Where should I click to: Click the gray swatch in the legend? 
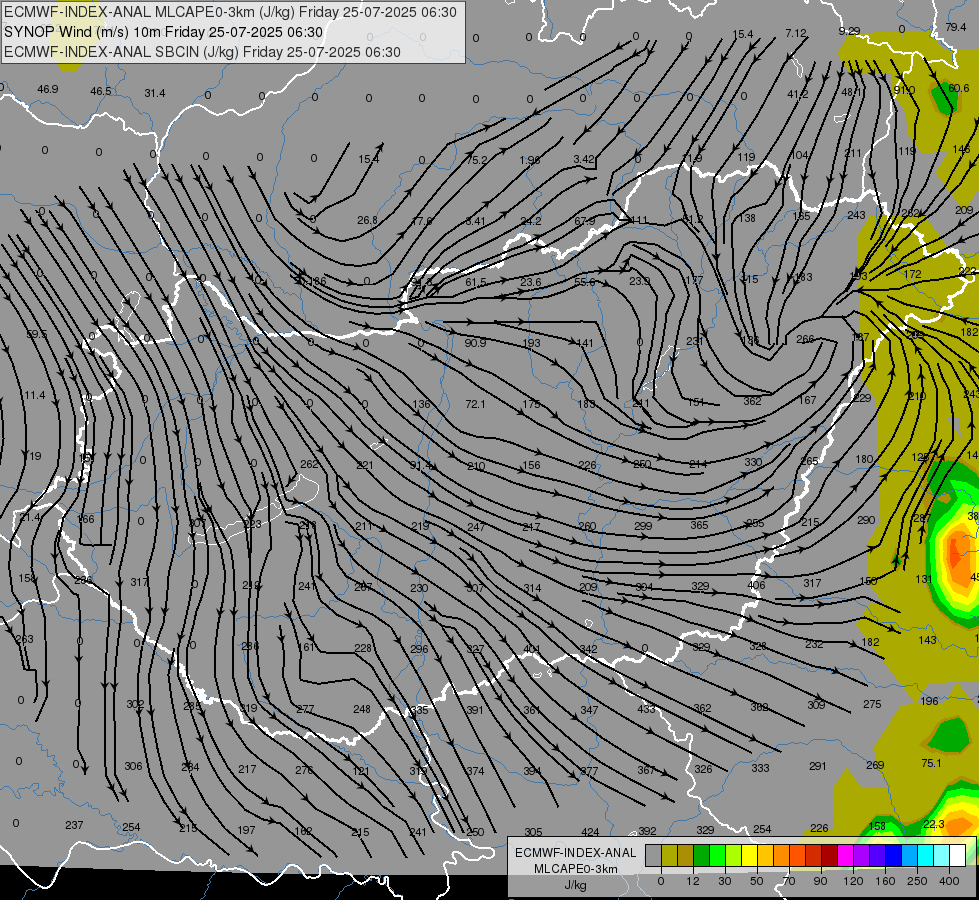pos(653,855)
